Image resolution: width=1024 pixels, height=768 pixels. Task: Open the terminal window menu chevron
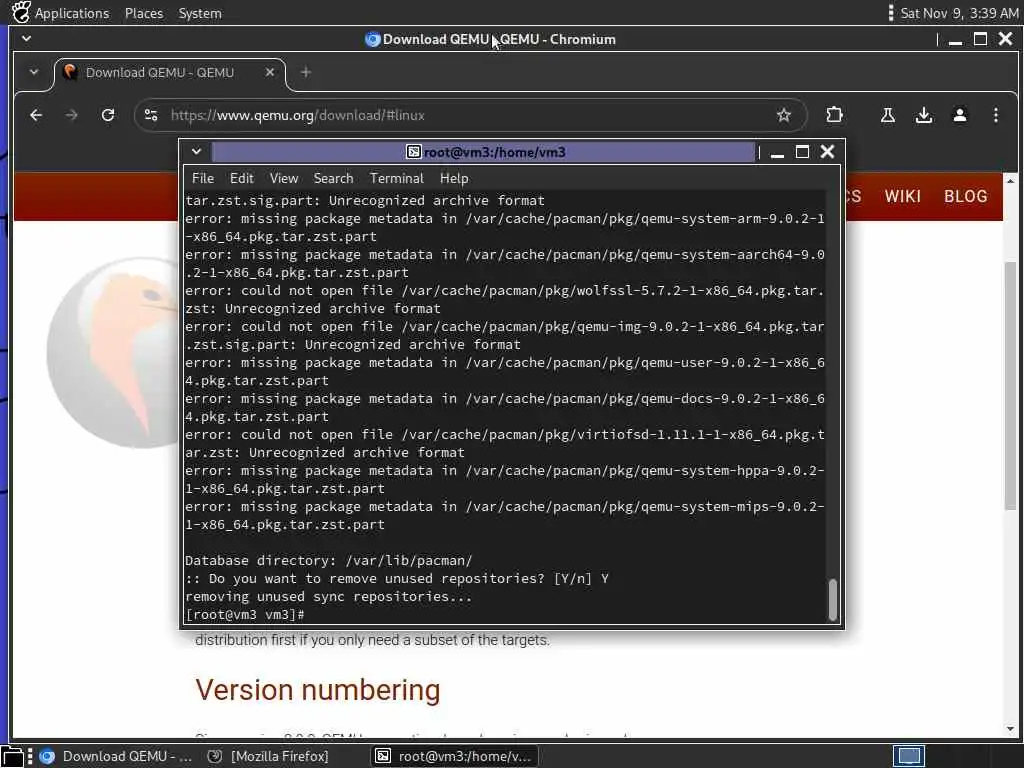coord(196,152)
